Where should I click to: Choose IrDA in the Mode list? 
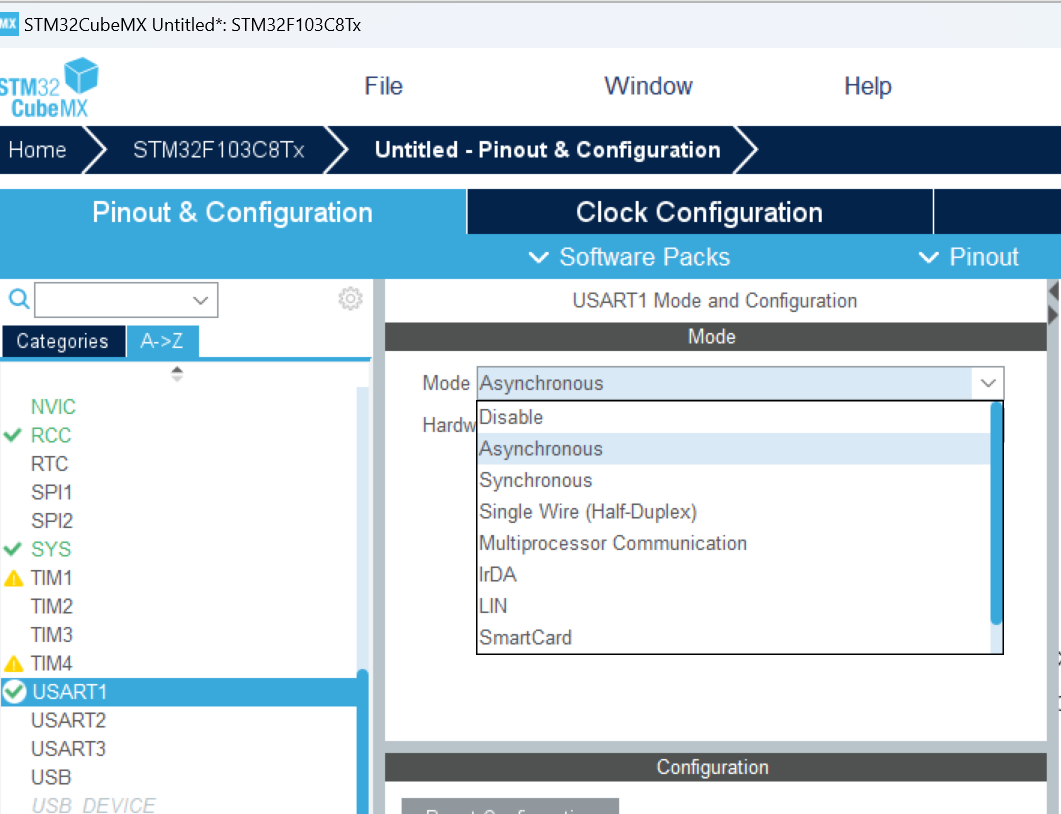[x=733, y=574]
